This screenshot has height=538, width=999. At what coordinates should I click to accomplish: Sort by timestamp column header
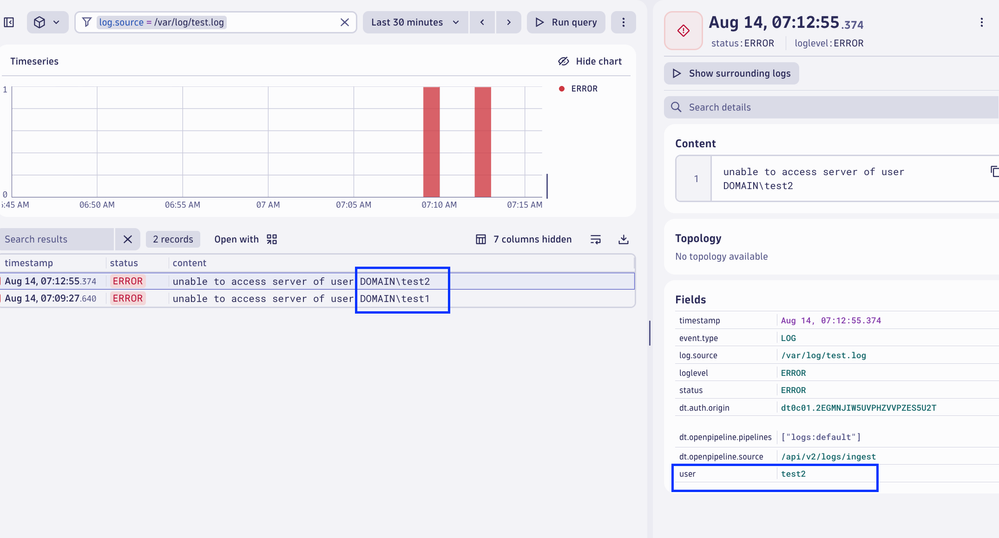(x=29, y=263)
